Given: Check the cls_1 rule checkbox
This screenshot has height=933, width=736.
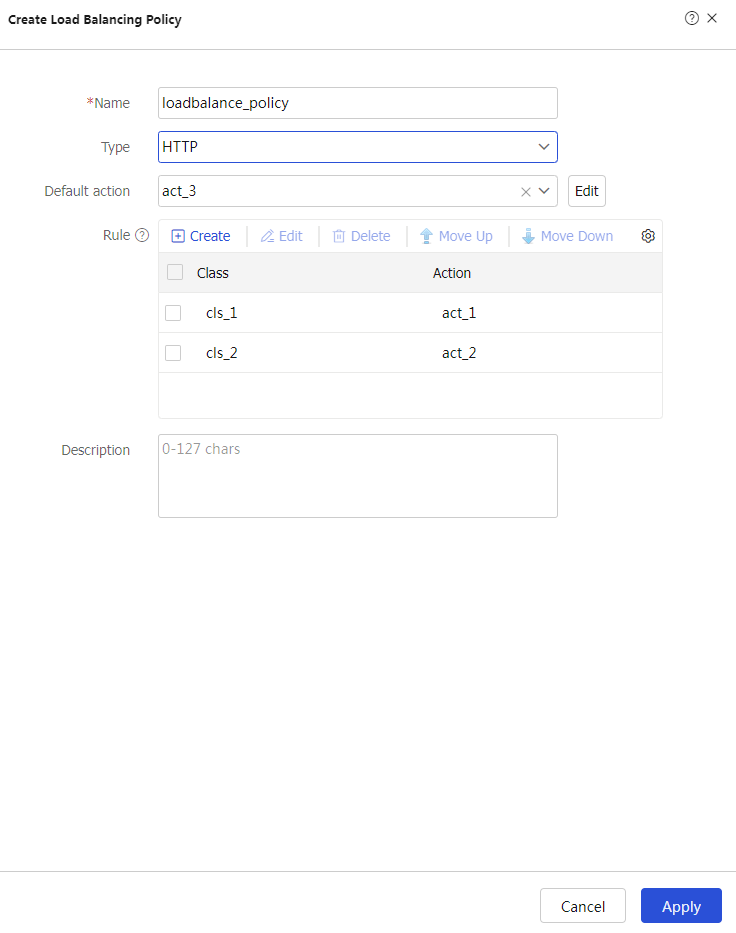Looking at the screenshot, I should point(173,313).
